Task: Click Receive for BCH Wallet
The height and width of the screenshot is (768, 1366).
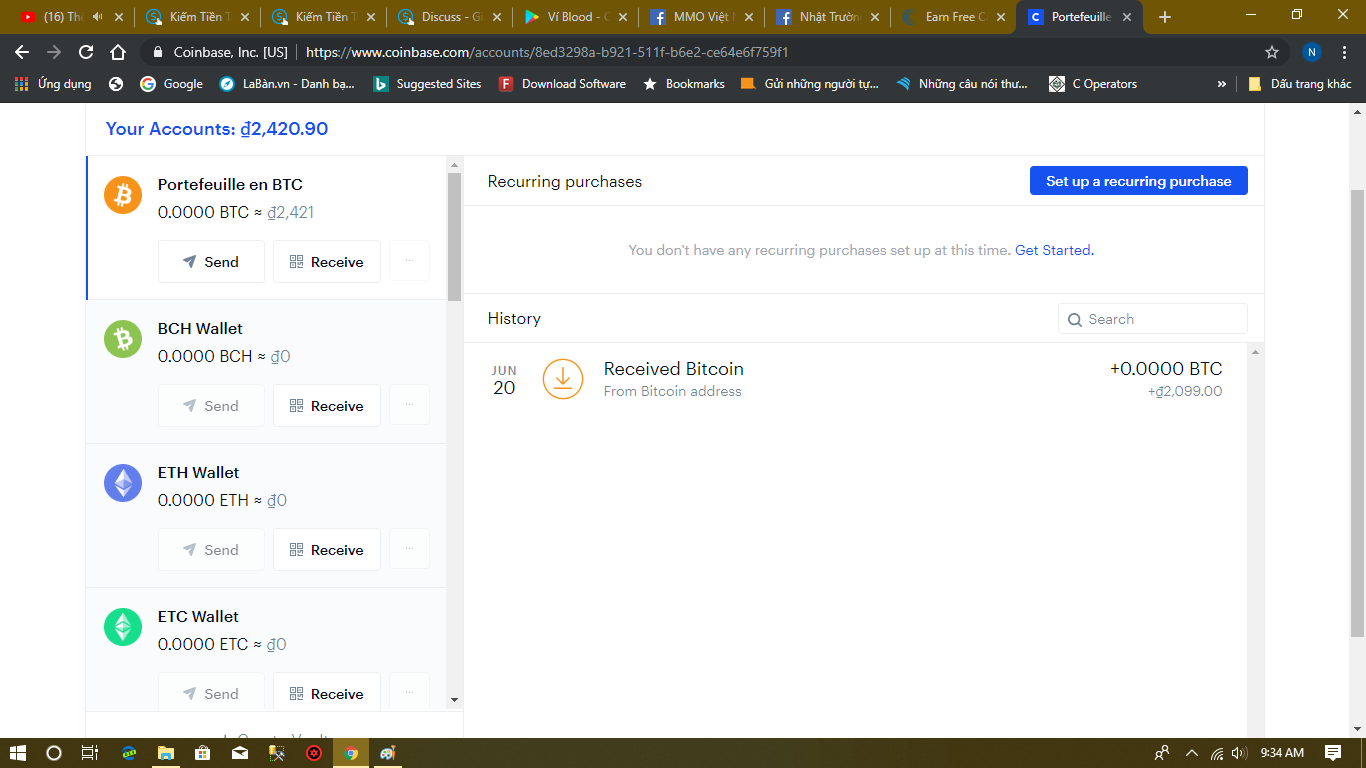Action: [327, 405]
